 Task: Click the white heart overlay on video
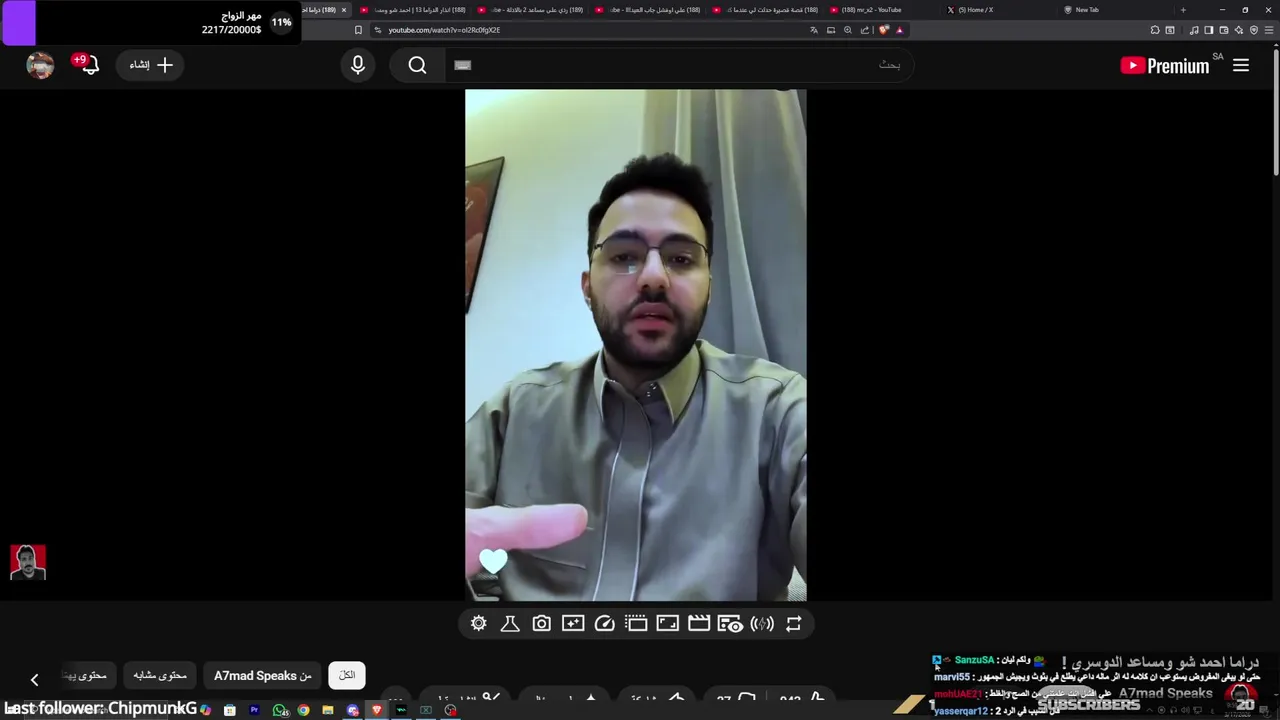point(493,561)
